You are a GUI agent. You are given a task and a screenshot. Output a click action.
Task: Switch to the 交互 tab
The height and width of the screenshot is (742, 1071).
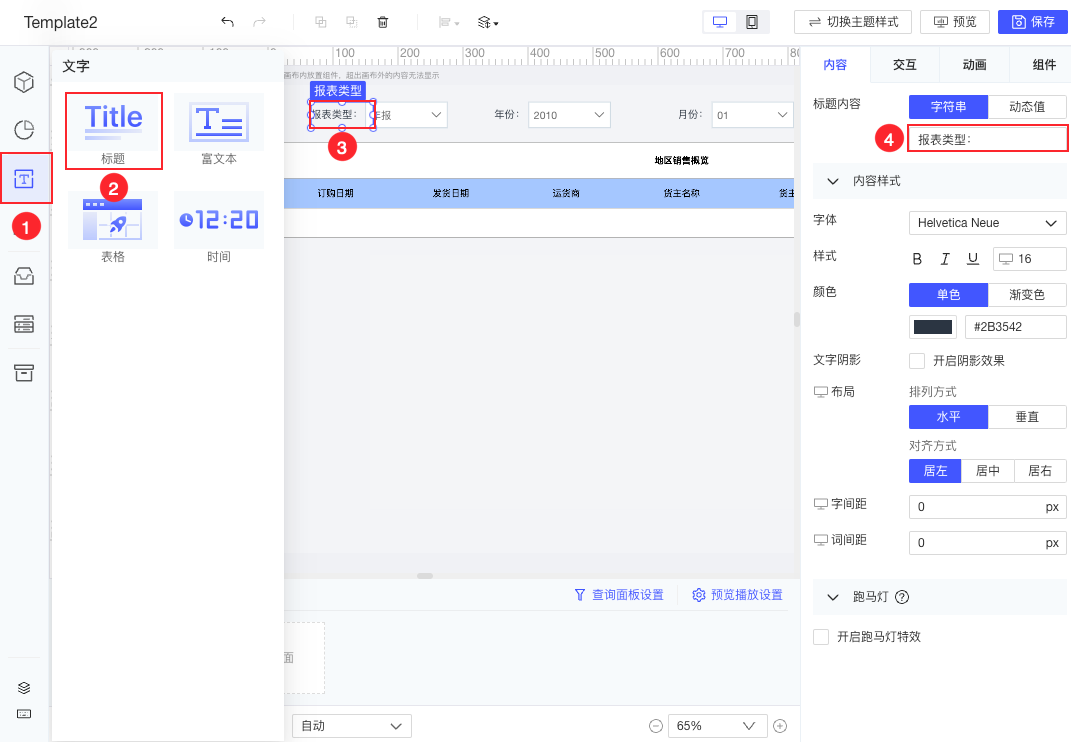click(904, 65)
